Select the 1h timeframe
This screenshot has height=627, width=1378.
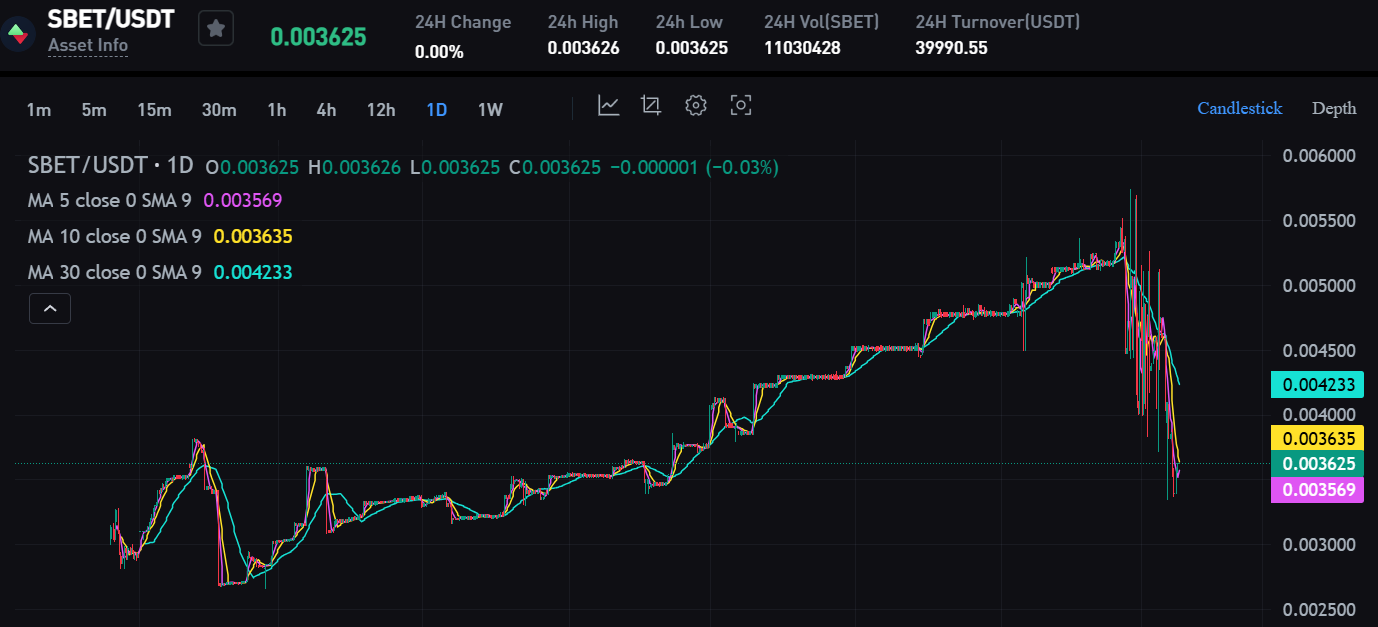click(x=277, y=110)
